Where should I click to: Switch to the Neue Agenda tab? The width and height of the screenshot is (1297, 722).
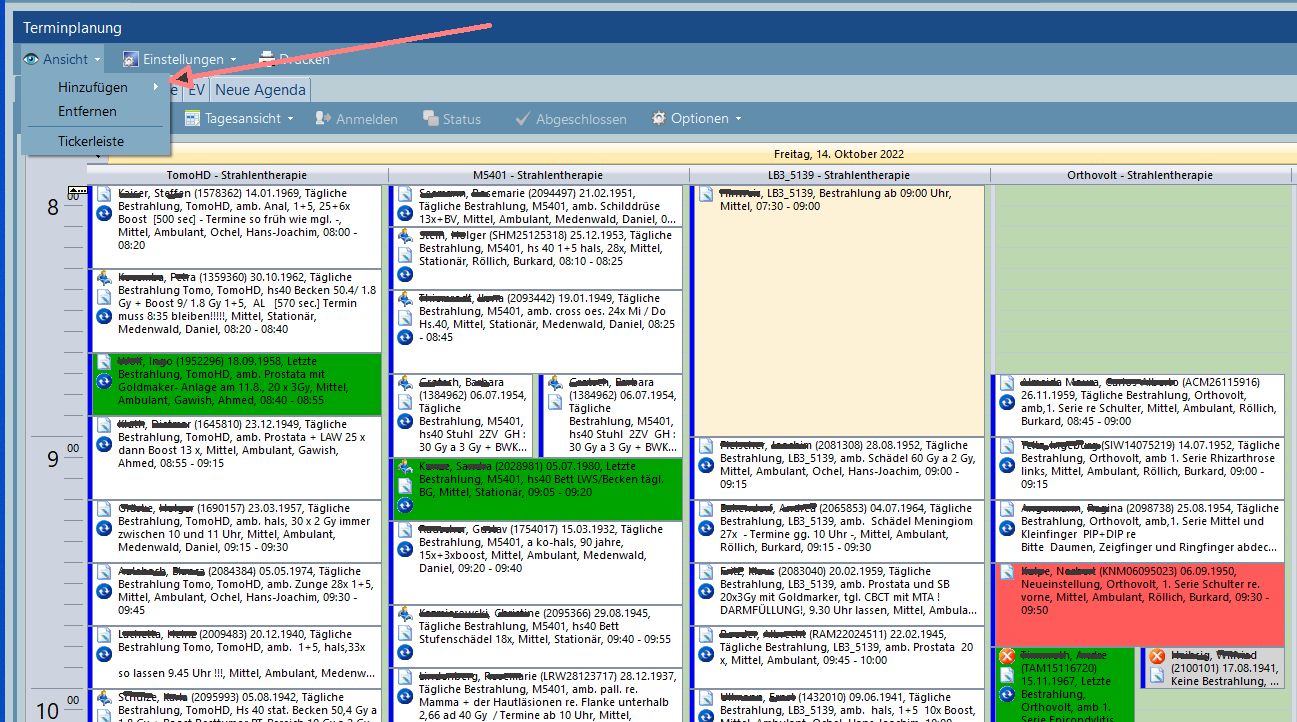pos(260,90)
